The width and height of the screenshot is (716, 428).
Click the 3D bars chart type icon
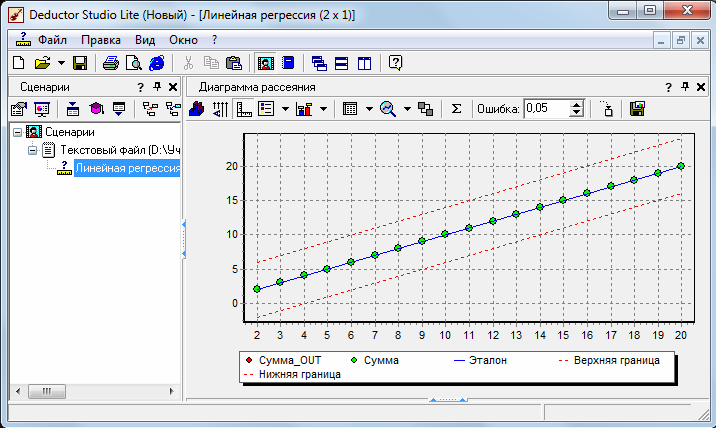tap(197, 109)
